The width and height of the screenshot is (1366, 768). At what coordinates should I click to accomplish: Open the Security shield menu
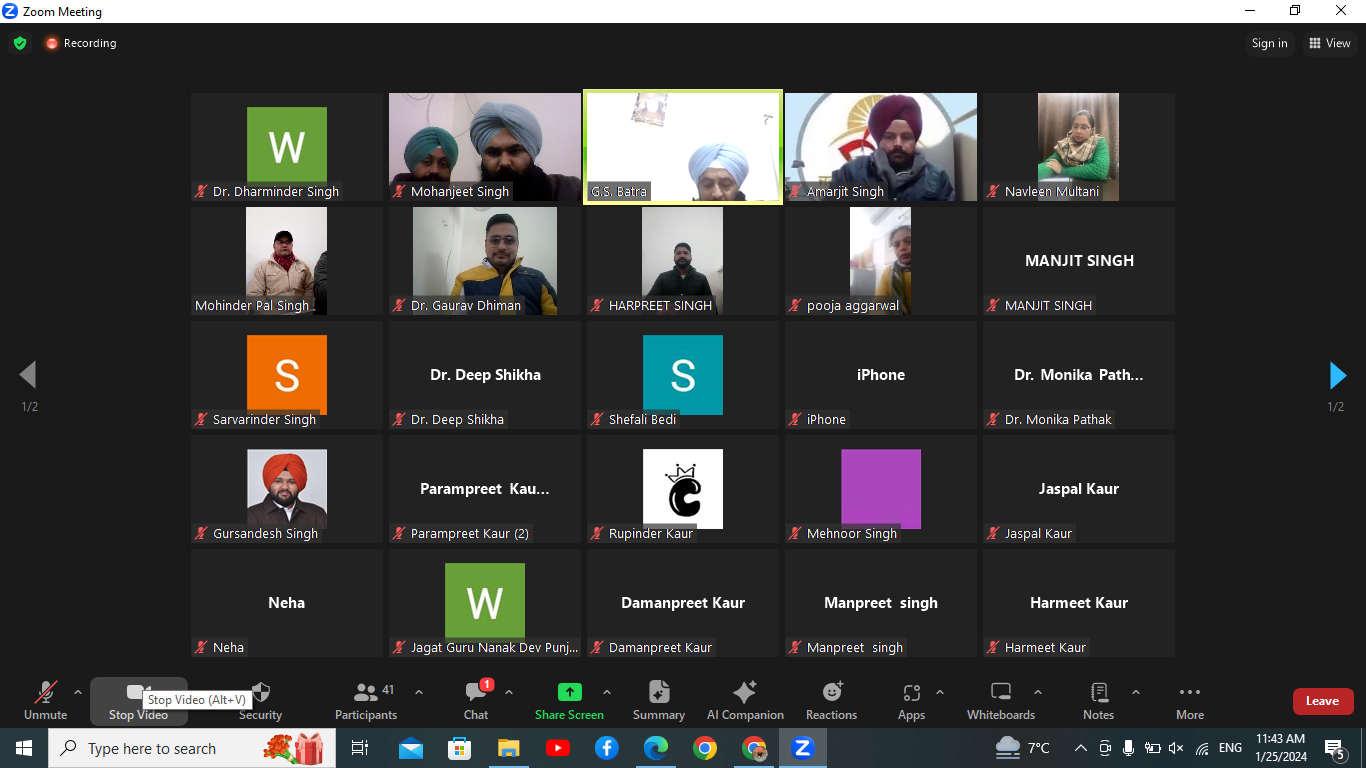point(260,700)
